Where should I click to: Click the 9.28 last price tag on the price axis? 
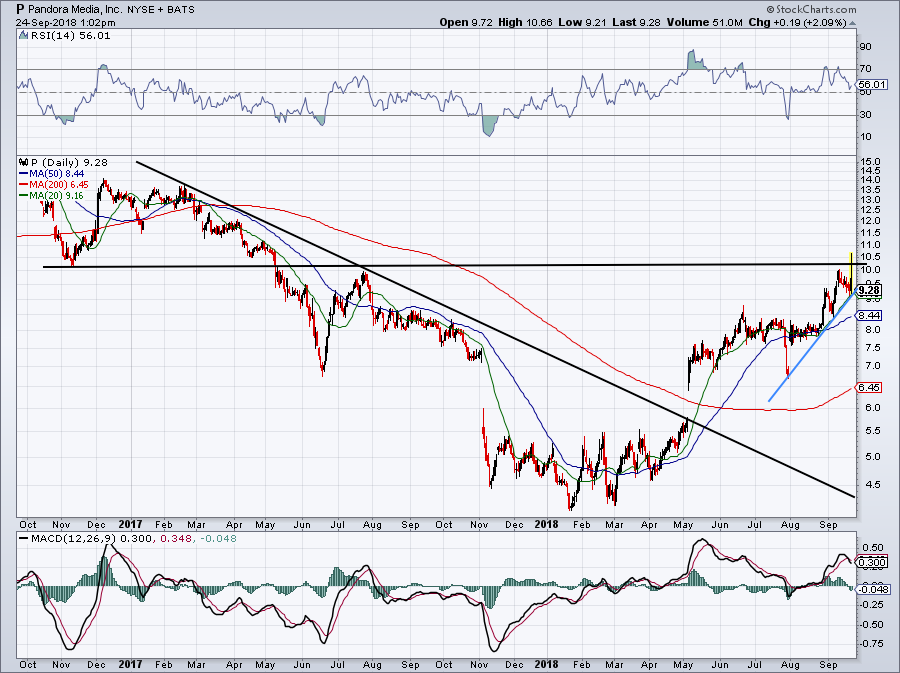pos(870,290)
